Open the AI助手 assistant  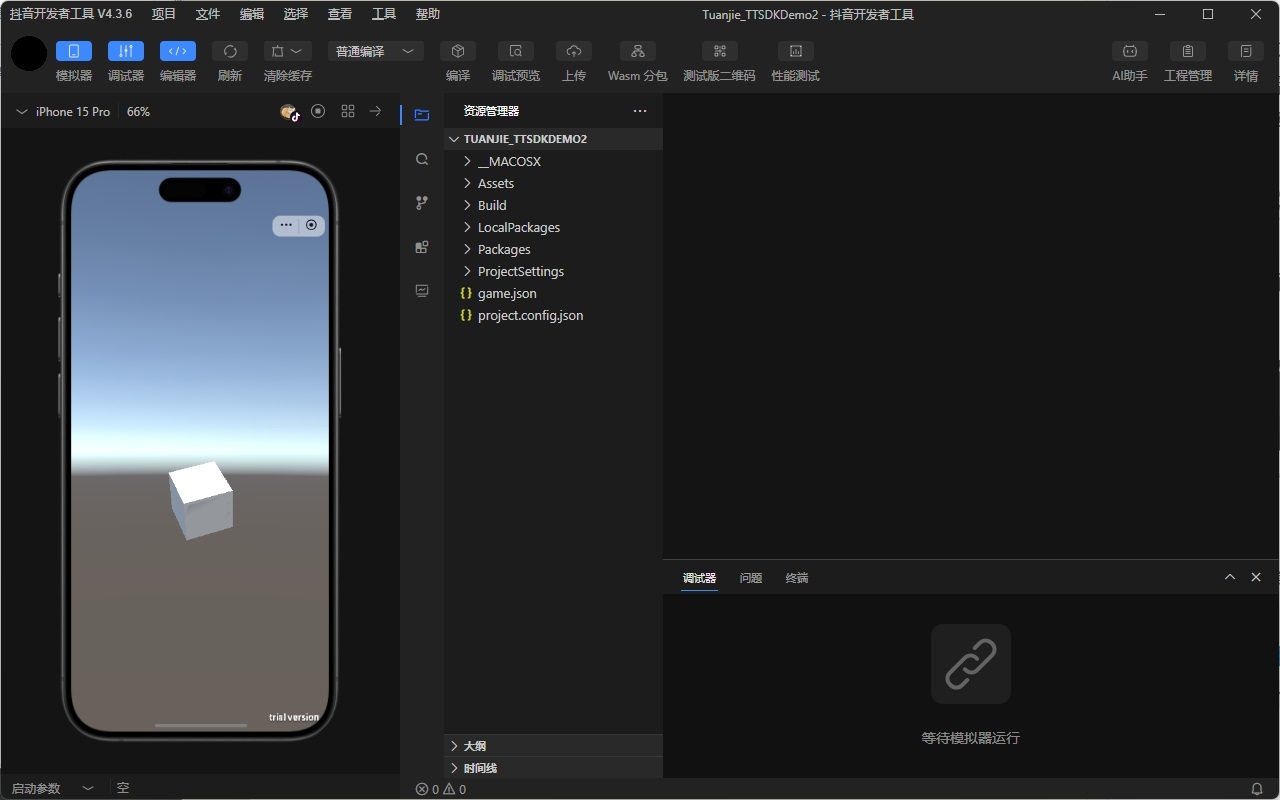coord(1129,52)
